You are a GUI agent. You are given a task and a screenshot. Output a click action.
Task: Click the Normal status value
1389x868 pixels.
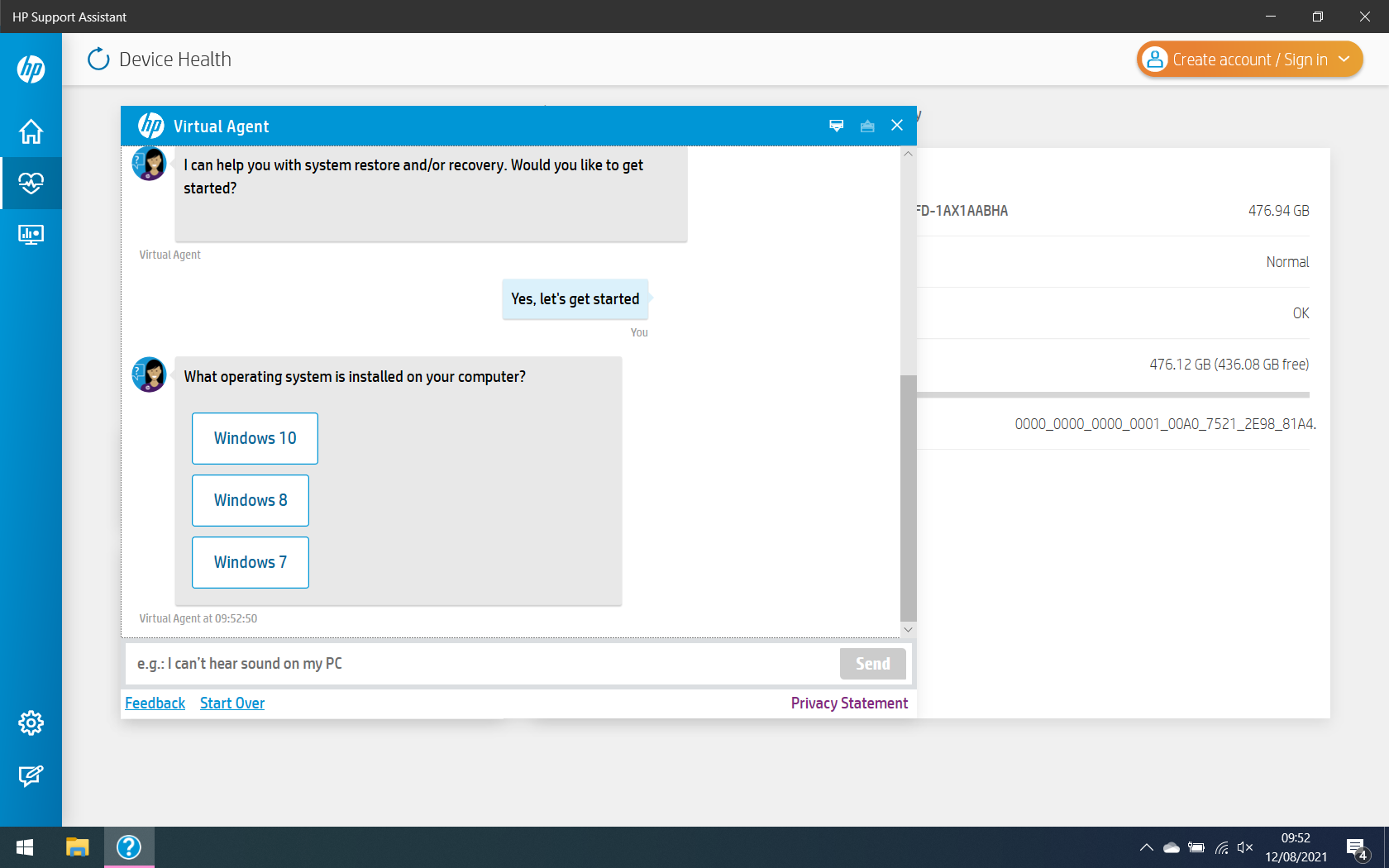1287,262
